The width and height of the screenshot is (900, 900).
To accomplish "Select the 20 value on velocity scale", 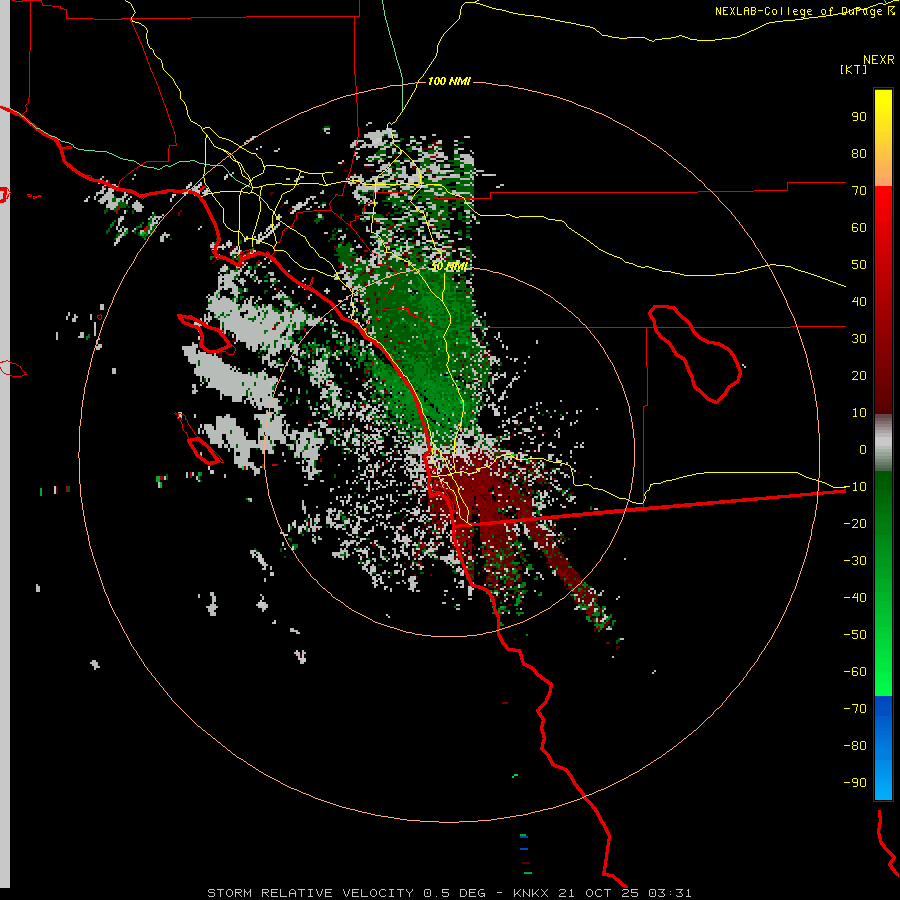I will [x=859, y=375].
